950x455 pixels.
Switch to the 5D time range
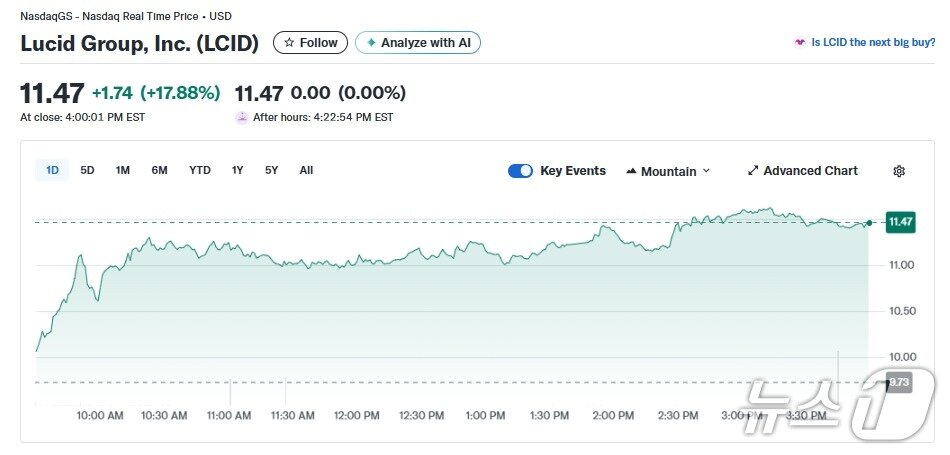point(87,170)
